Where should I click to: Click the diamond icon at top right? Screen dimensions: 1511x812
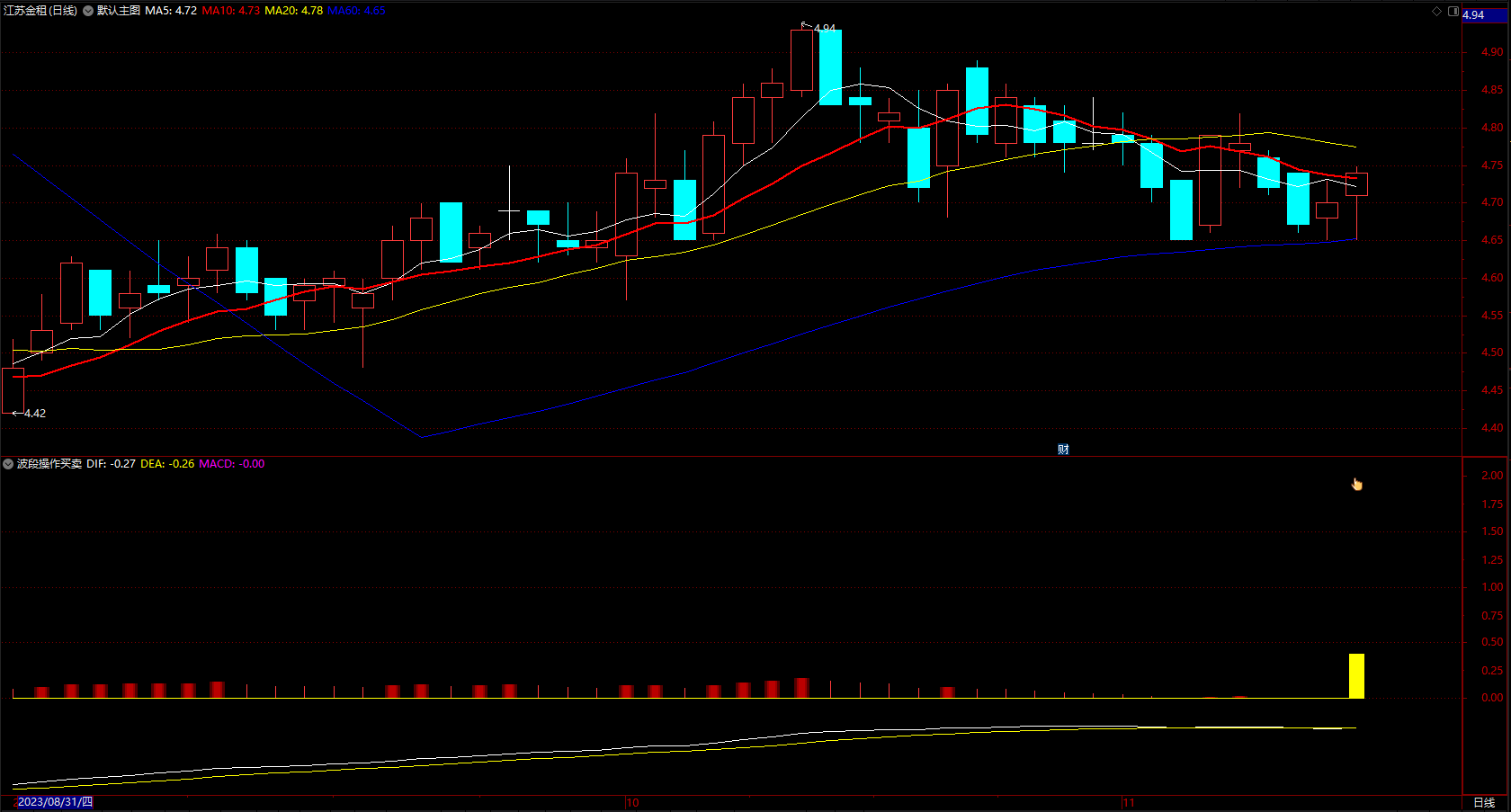click(1436, 11)
